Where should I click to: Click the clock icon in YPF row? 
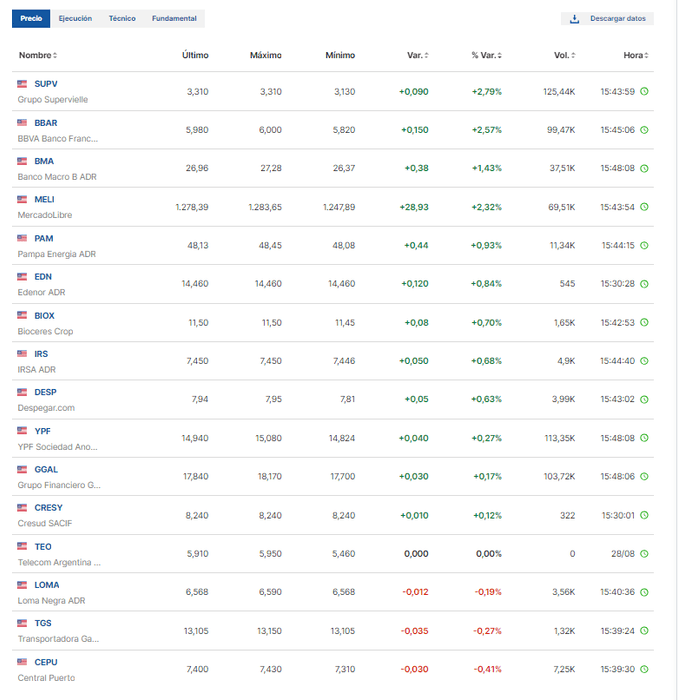click(x=644, y=438)
